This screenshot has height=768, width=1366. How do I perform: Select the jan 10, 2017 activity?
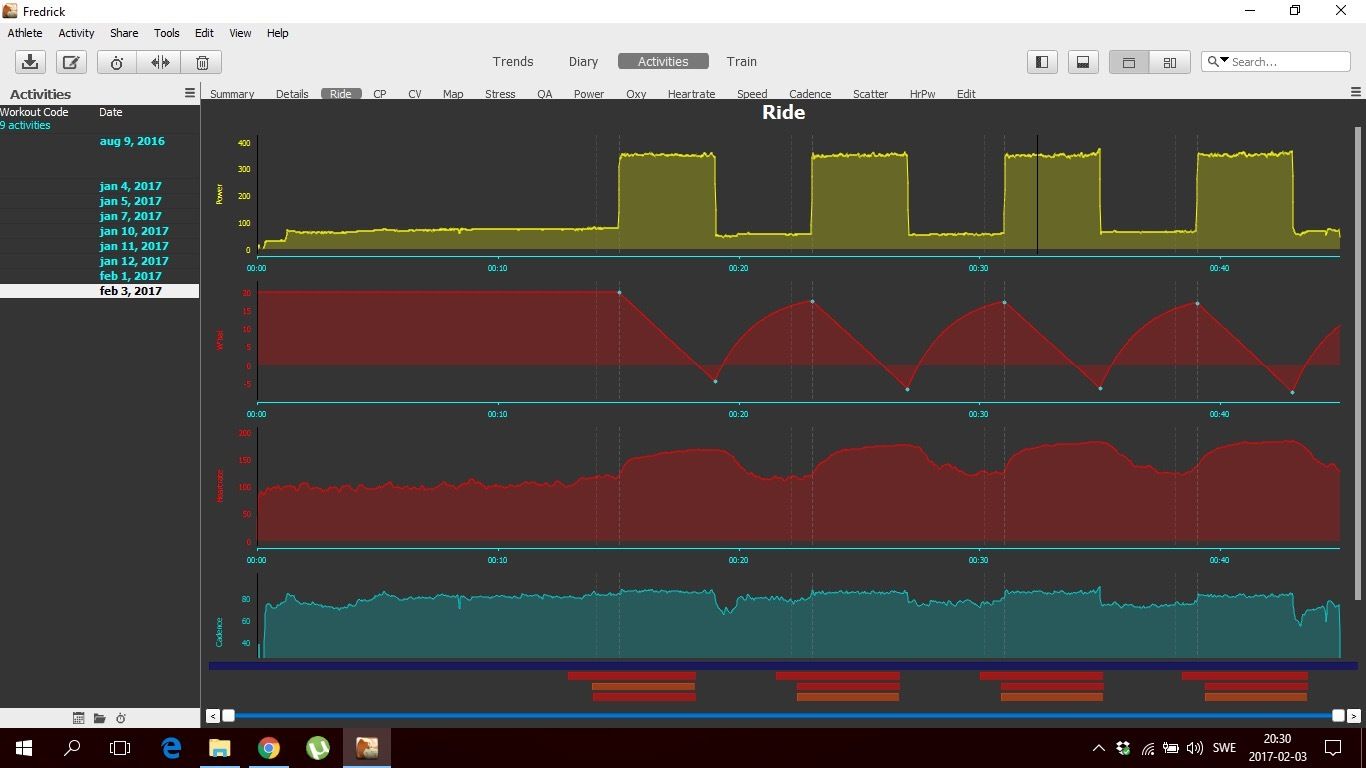click(x=134, y=231)
